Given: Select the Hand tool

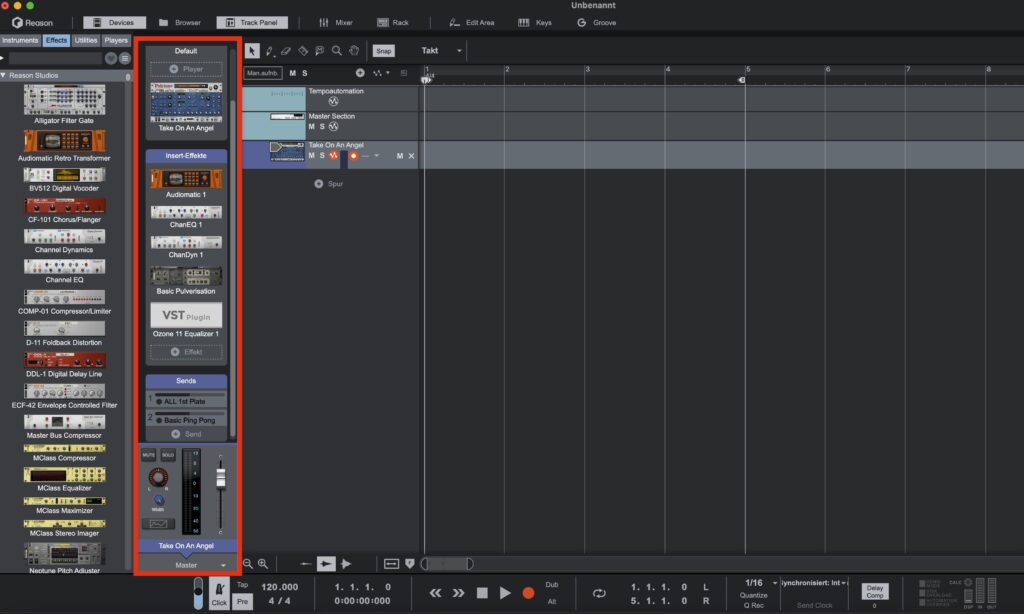Looking at the screenshot, I should [x=354, y=50].
